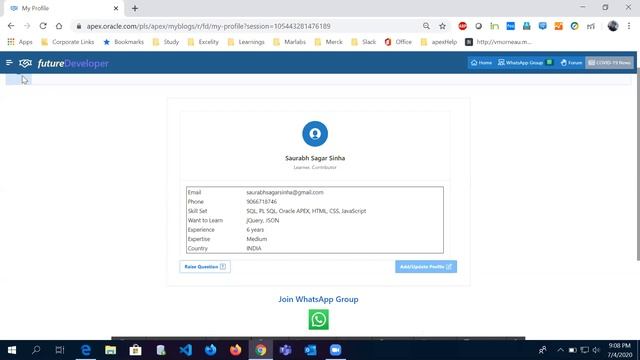Click the Skill Set value text
Image resolution: width=640 pixels, height=360 pixels.
(306, 211)
